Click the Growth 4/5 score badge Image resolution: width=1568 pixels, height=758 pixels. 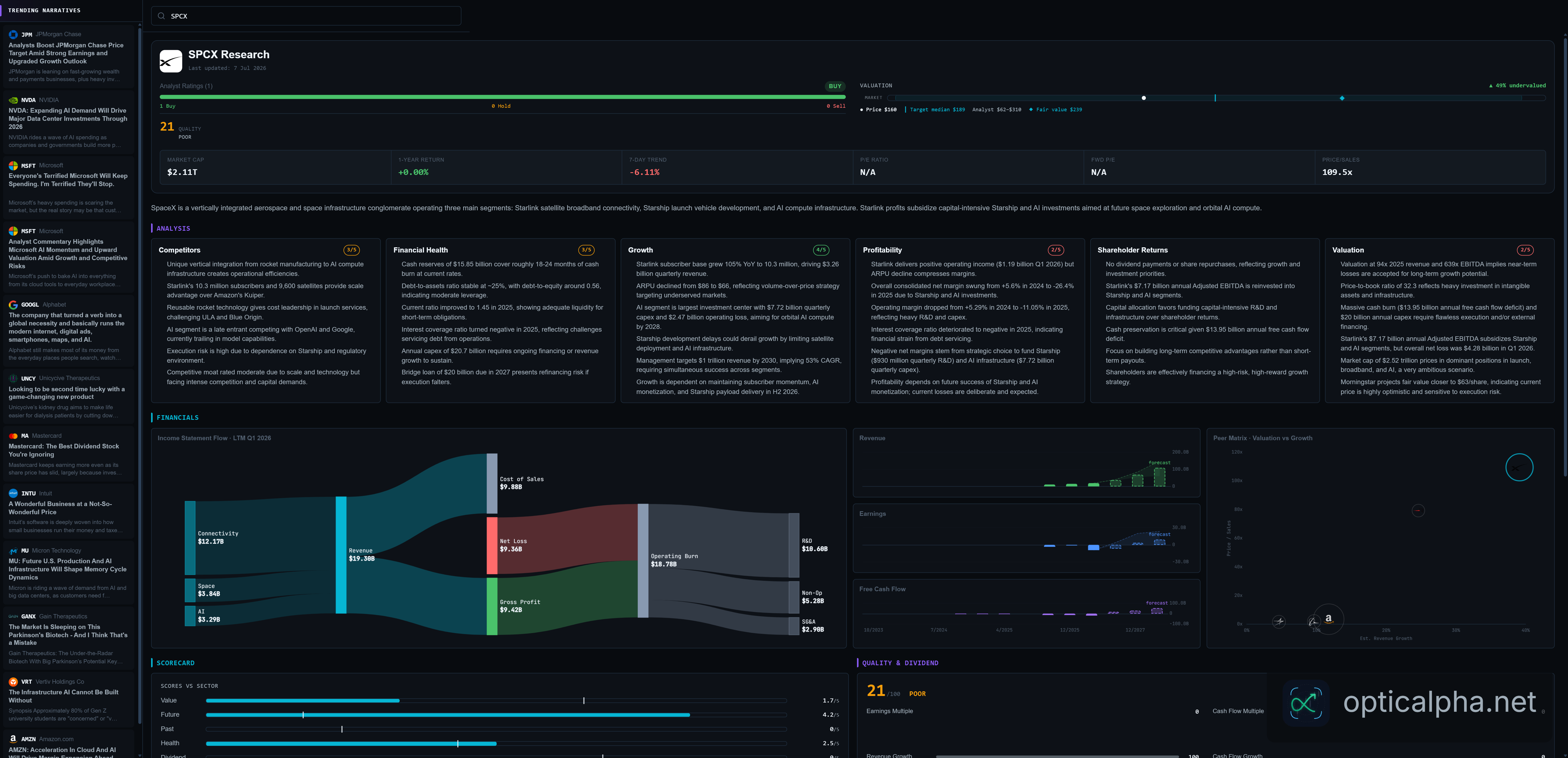click(820, 250)
